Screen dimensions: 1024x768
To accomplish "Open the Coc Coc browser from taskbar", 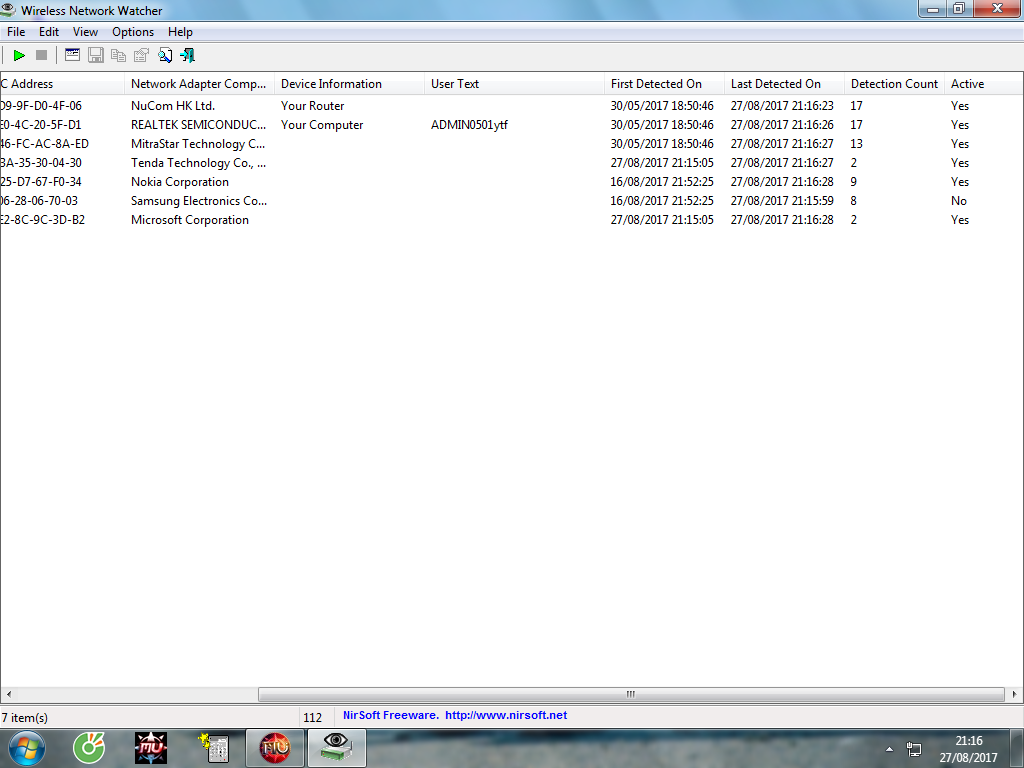I will point(90,747).
